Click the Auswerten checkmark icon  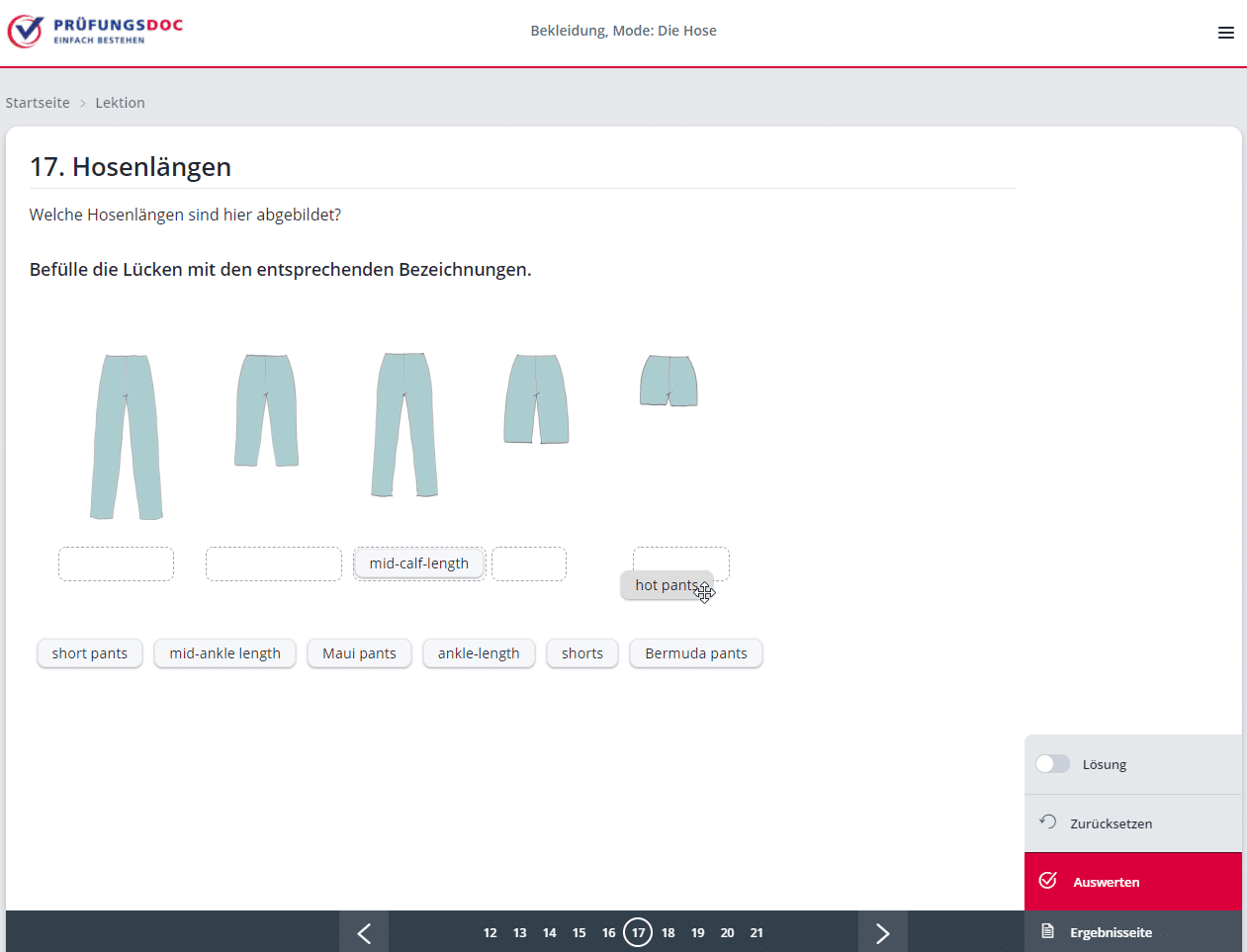(x=1048, y=880)
